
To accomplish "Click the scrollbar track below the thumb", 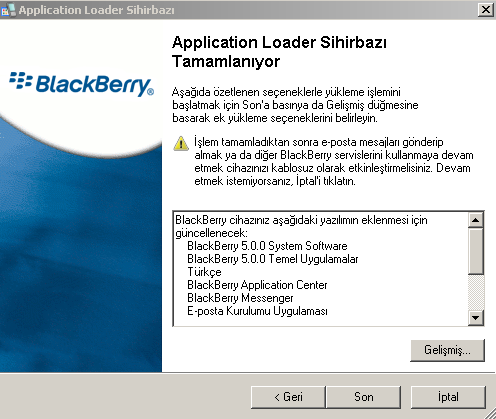I will [476, 292].
